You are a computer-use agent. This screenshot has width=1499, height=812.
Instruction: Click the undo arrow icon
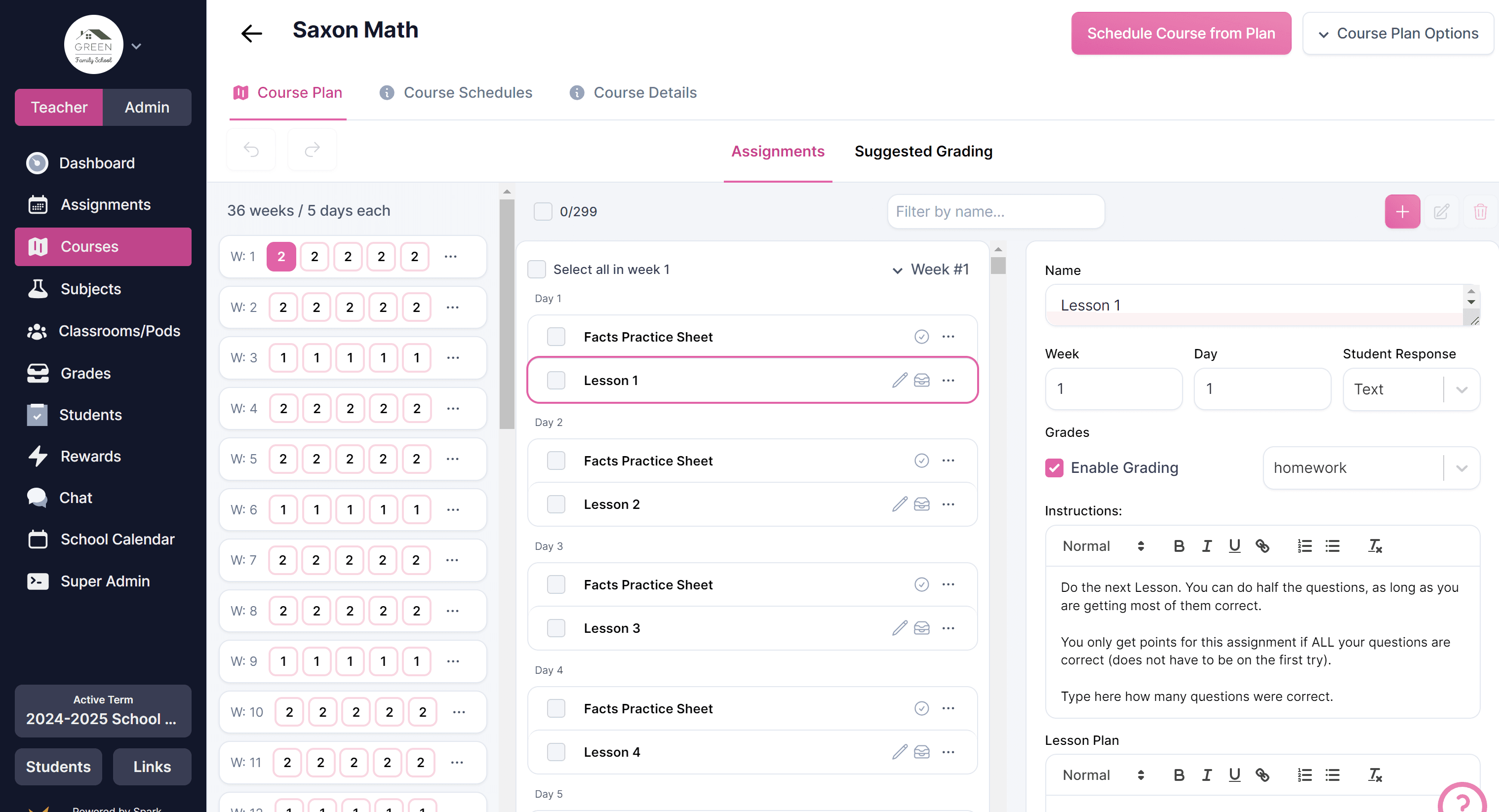(251, 150)
